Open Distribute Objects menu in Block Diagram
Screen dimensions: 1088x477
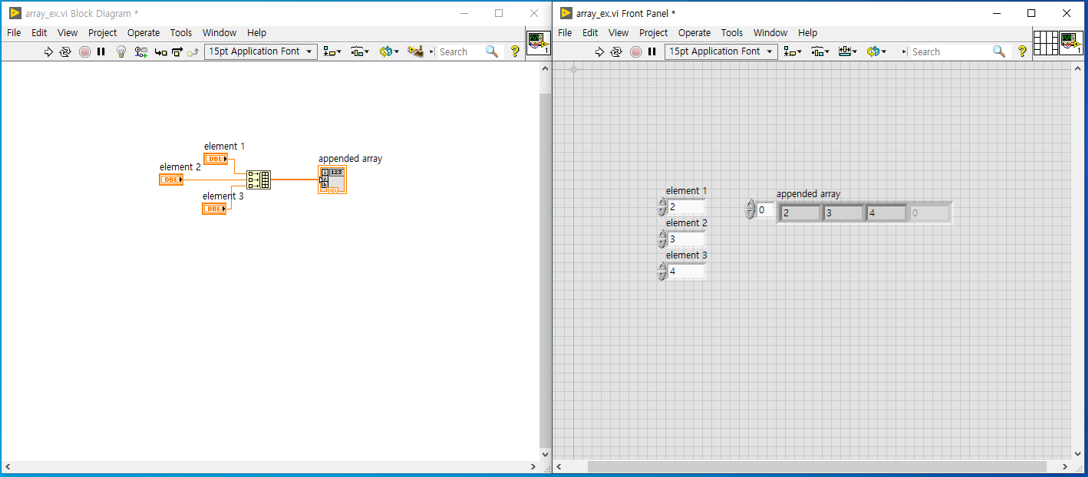point(359,51)
